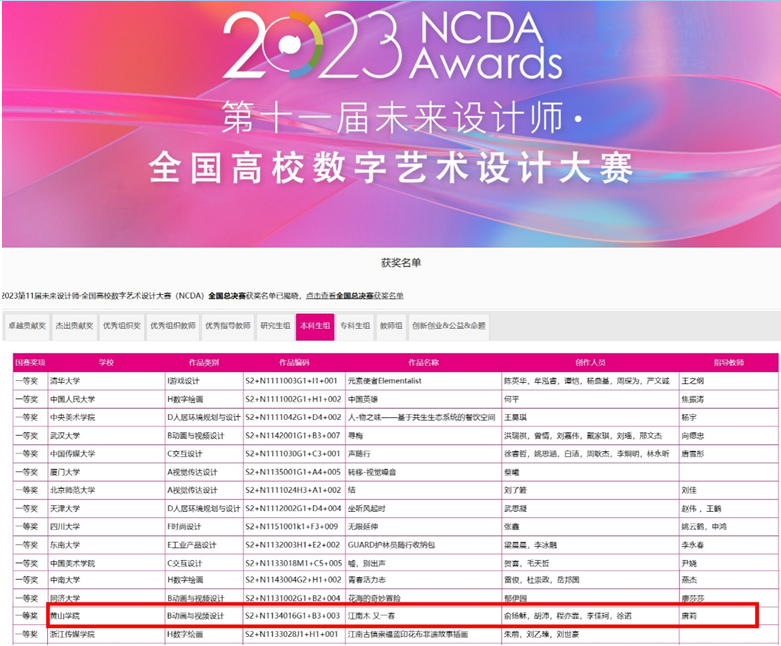
Task: Select the highlighted 本科生组 tab
Action: [315, 326]
